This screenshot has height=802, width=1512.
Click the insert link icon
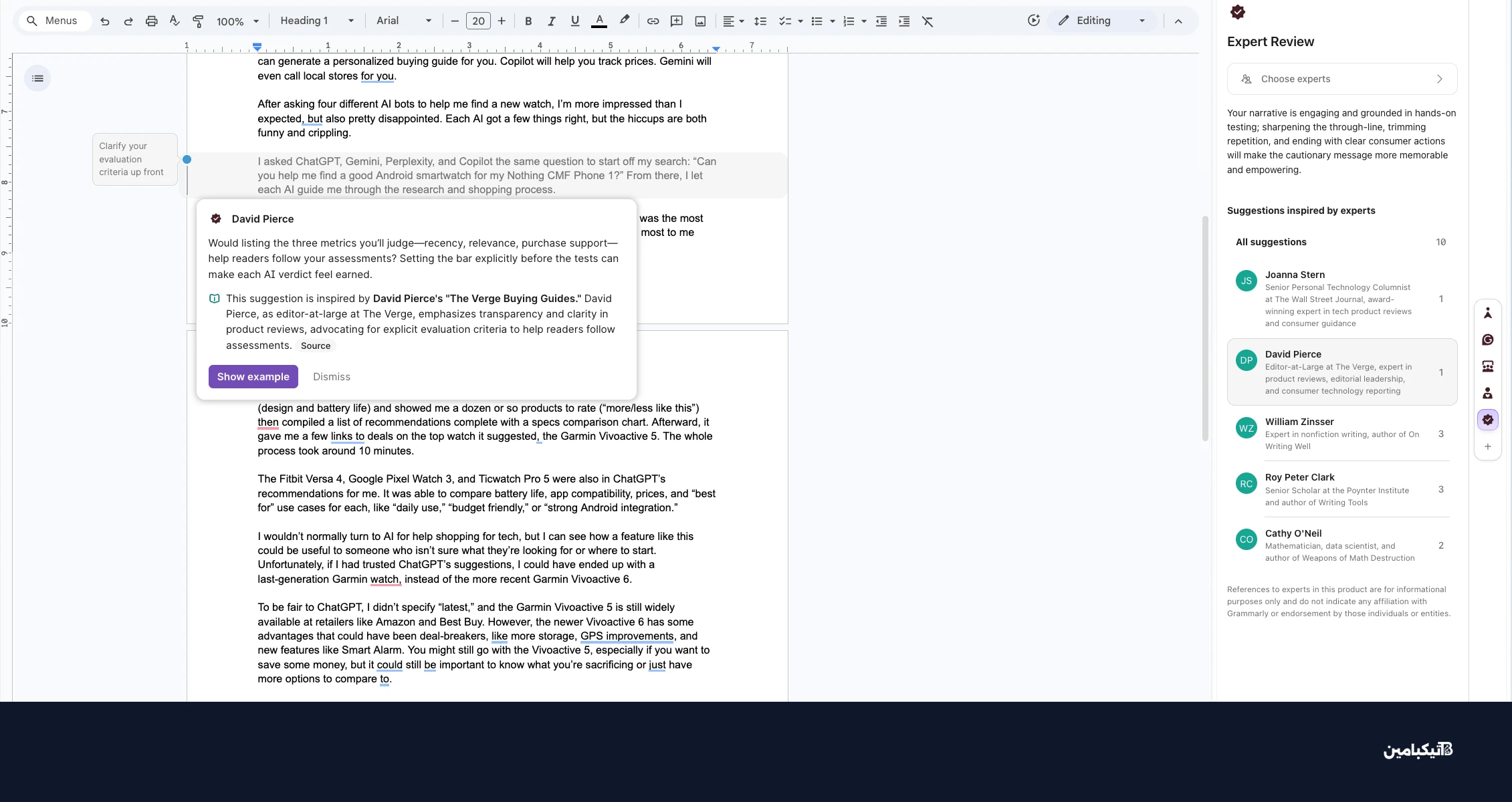pos(653,21)
